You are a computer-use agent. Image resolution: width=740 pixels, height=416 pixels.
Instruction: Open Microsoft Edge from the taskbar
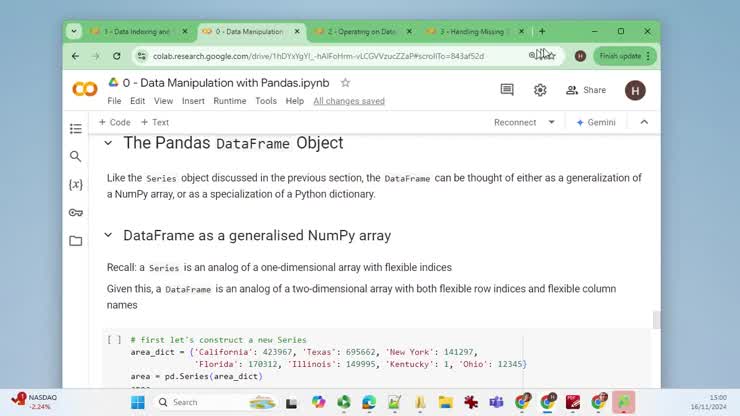(x=369, y=402)
